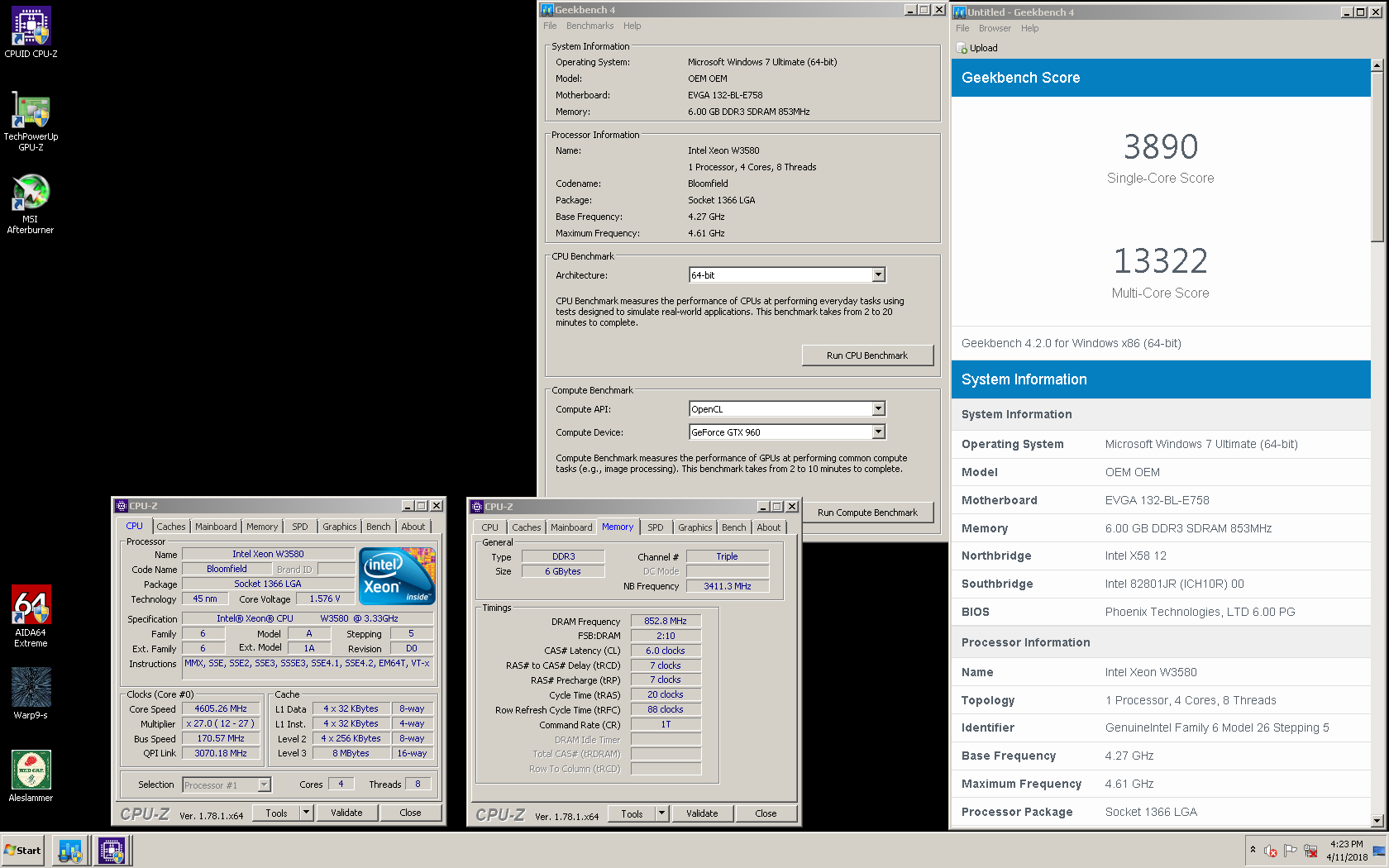Viewport: 1389px width, 868px height.
Task: Open the AIDA64 Extreme desktop icon
Action: point(31,616)
